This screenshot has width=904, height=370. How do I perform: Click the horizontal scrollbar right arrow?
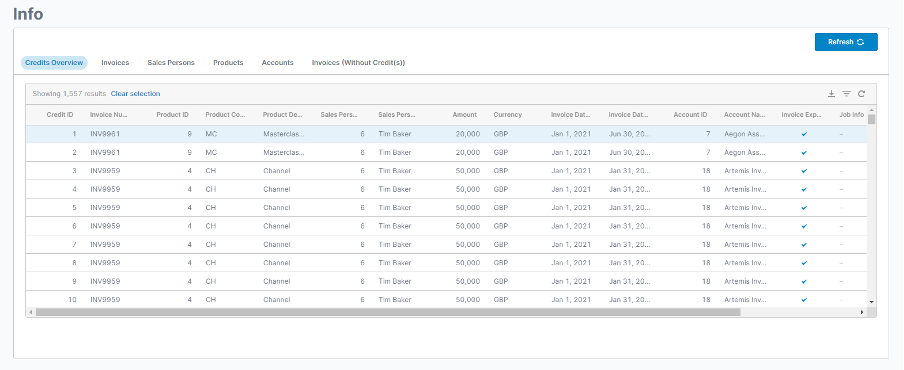[x=862, y=312]
